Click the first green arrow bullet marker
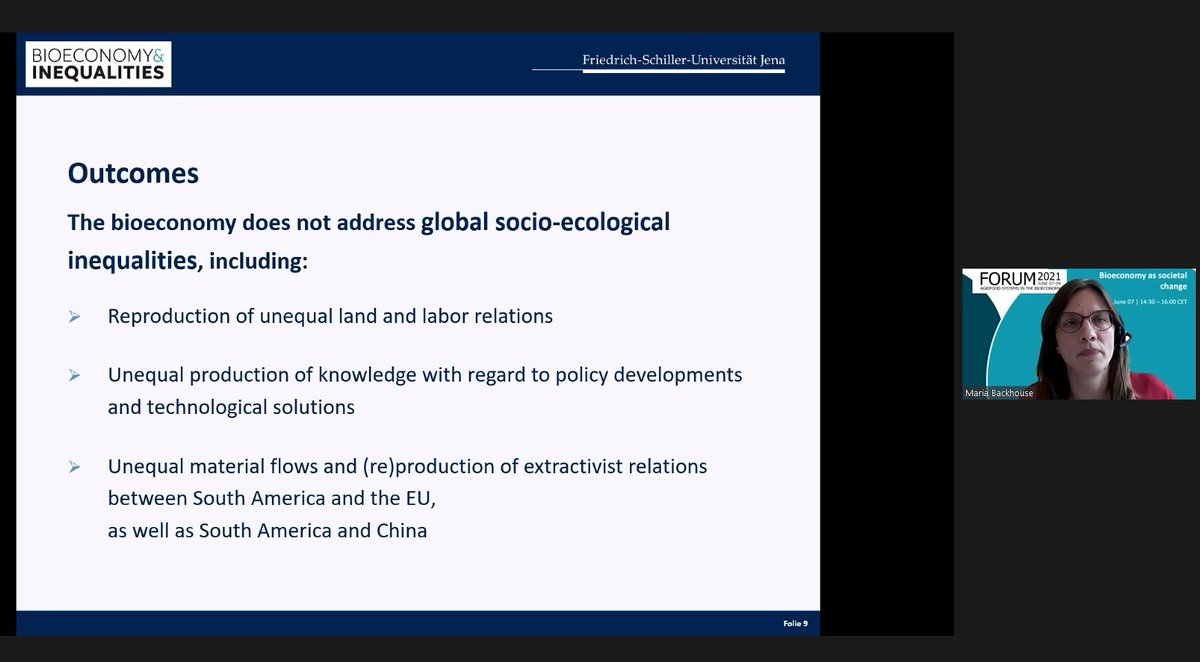Image resolution: width=1200 pixels, height=662 pixels. tap(73, 315)
